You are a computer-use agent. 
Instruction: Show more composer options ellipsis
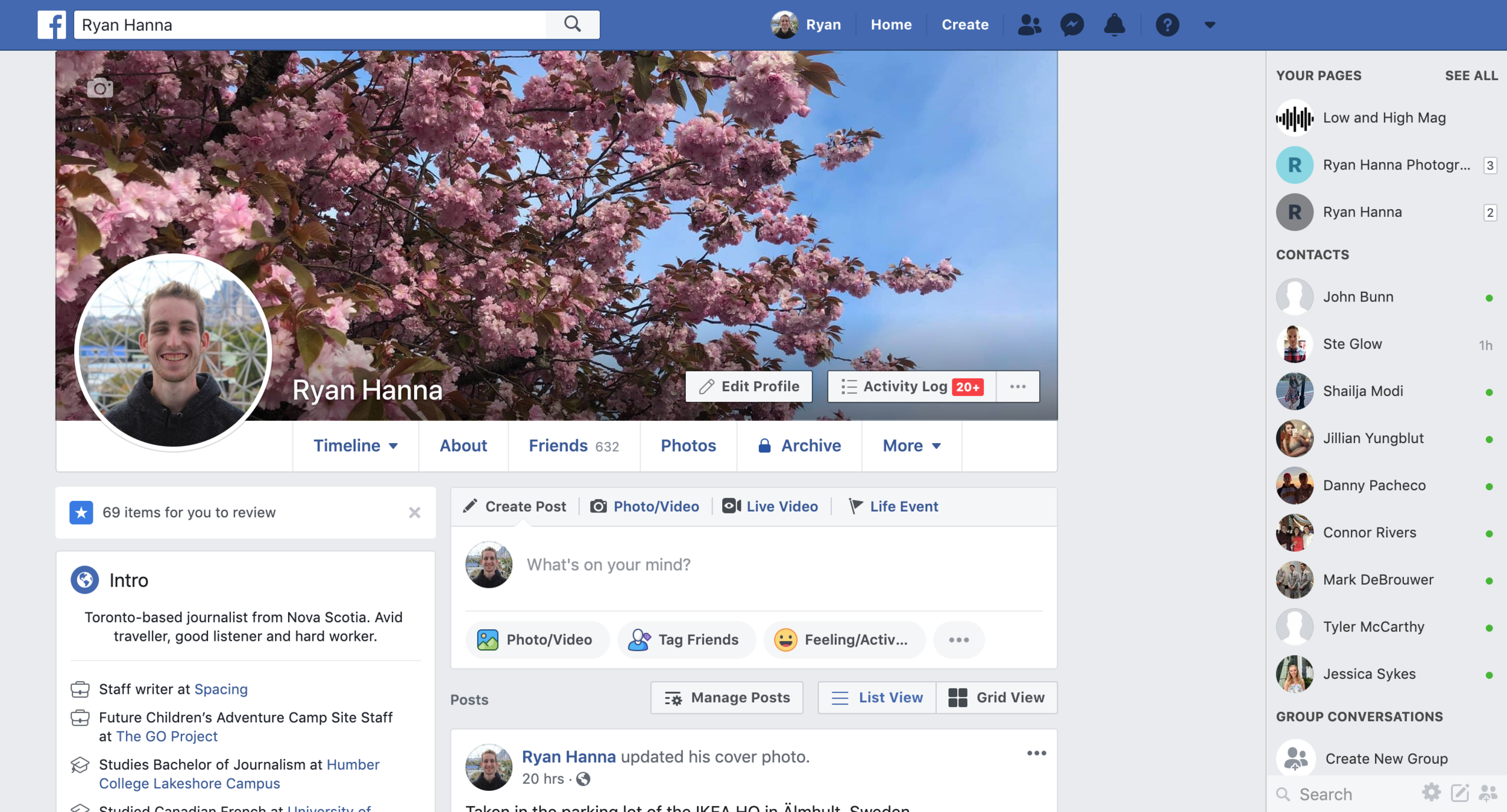pyautogui.click(x=958, y=640)
